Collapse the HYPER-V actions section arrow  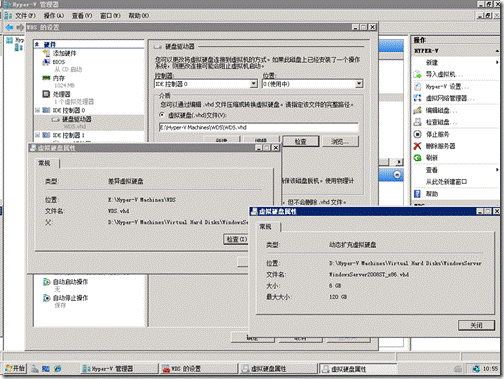point(497,51)
